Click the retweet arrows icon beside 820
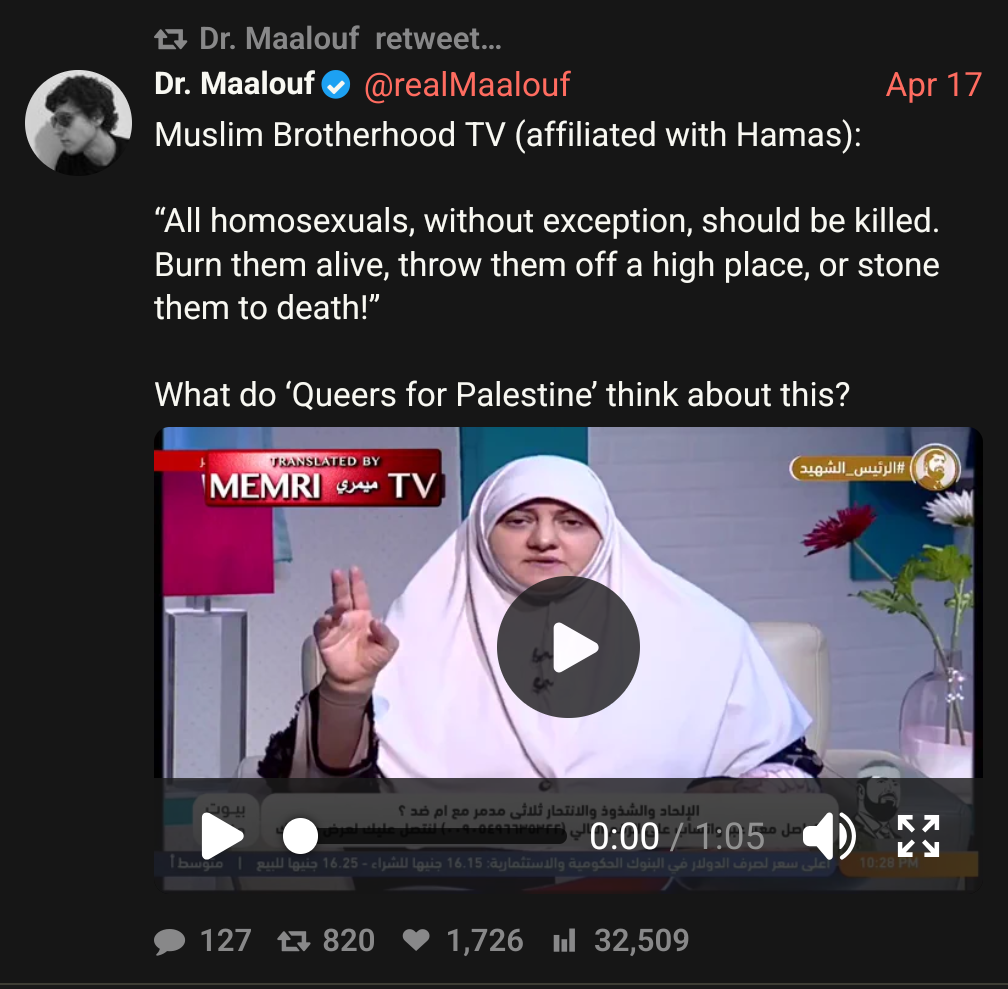1008x989 pixels. 294,941
